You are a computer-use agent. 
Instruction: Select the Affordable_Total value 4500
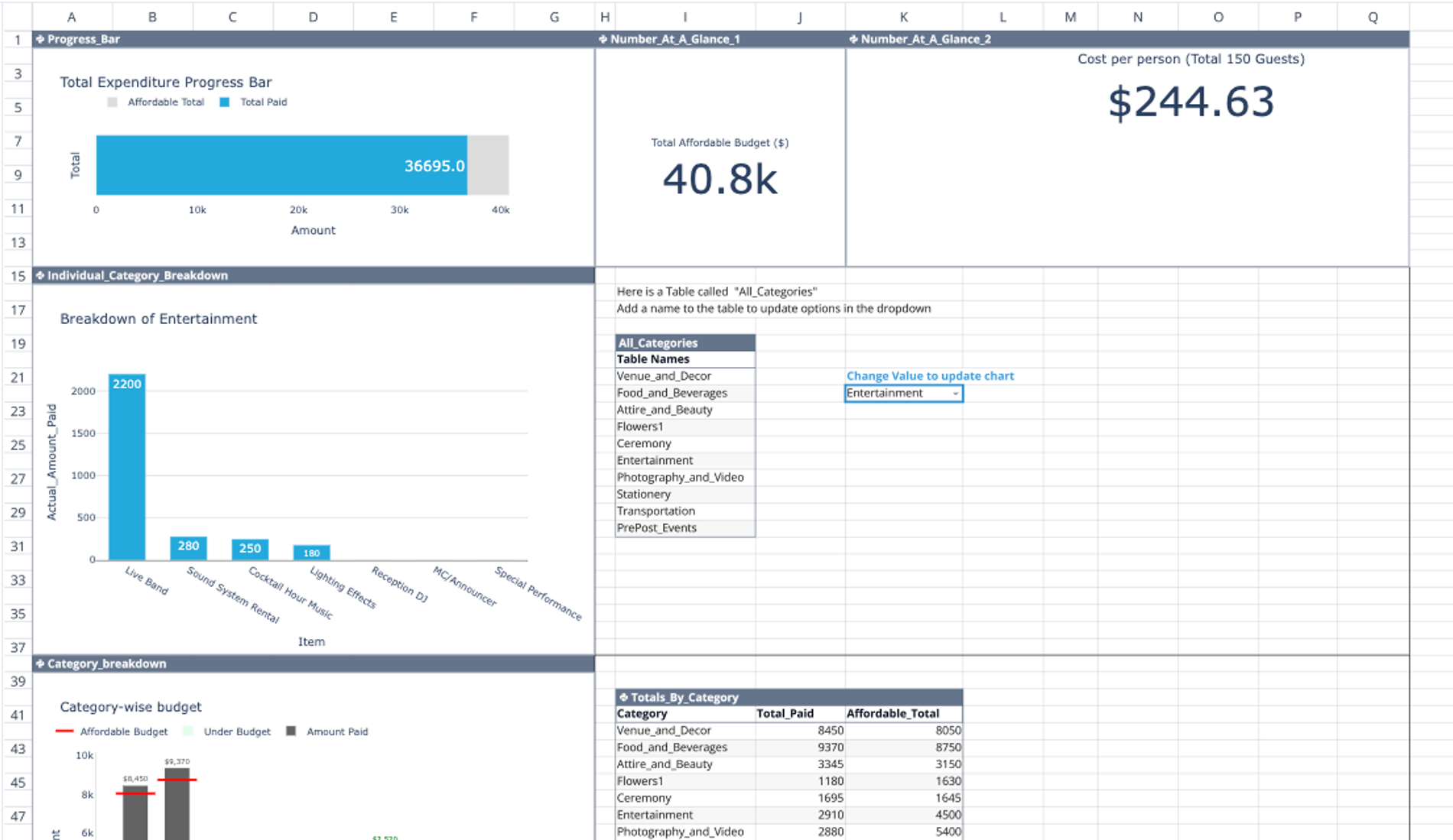[x=904, y=815]
